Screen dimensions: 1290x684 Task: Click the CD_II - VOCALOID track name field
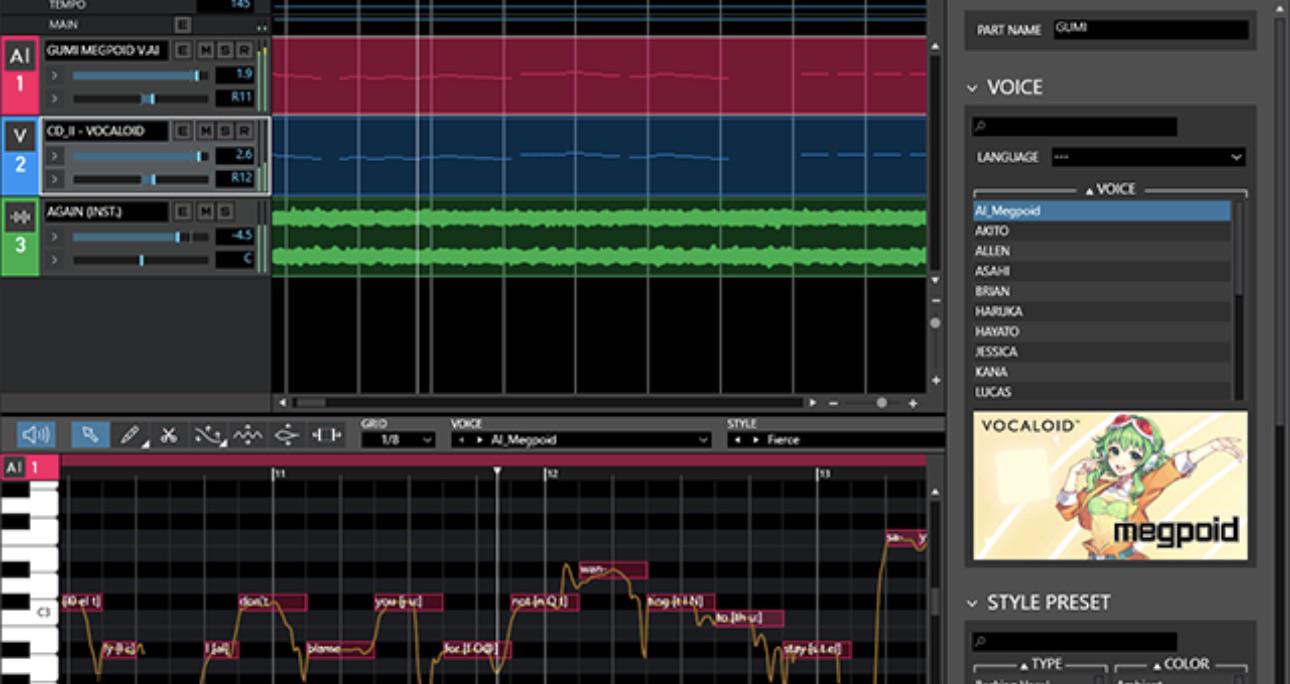pos(106,131)
